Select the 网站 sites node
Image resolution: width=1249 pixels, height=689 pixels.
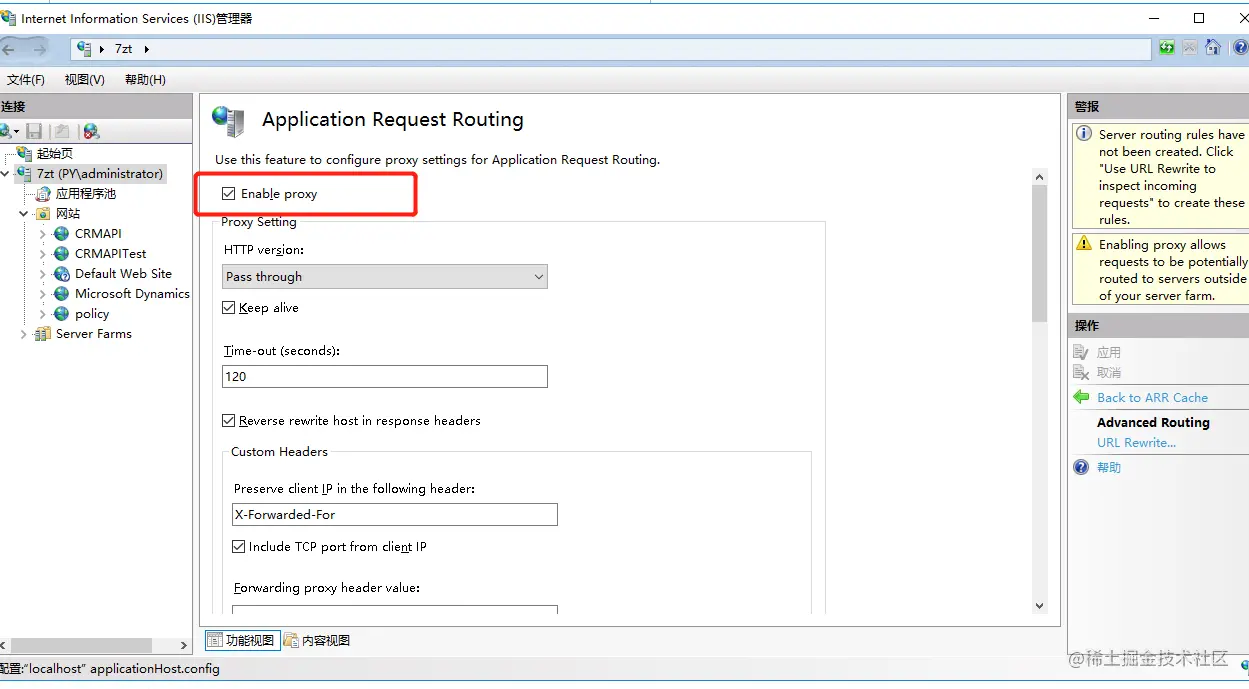pos(67,213)
